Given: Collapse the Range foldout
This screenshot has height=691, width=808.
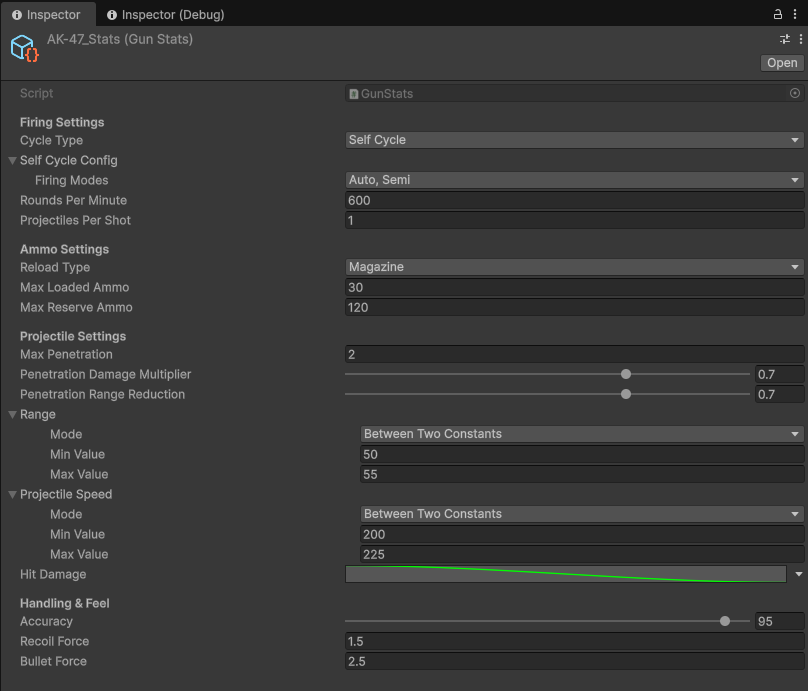Looking at the screenshot, I should (12, 414).
